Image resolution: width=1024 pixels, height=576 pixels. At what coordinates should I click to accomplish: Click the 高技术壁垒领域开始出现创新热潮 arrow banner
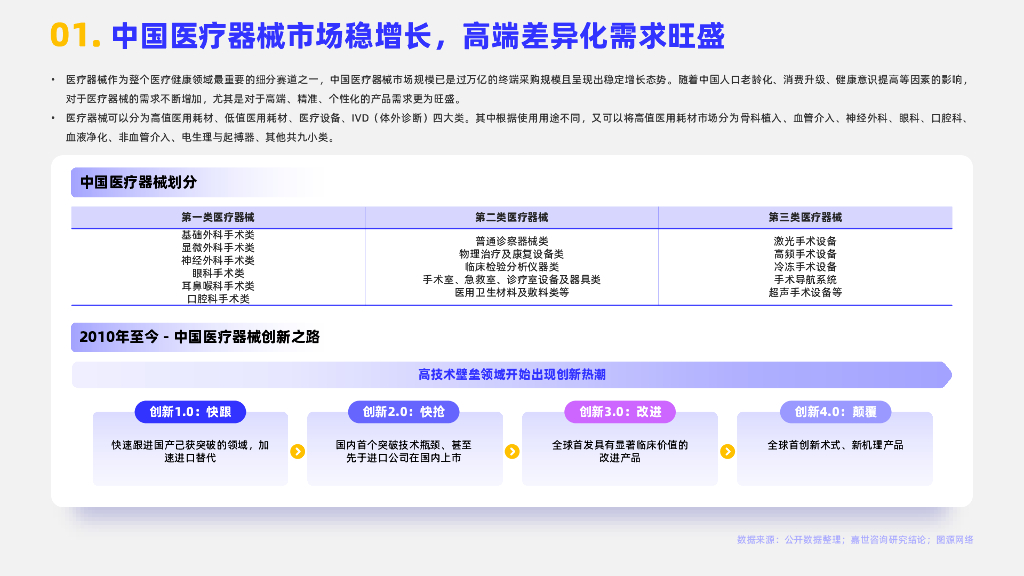[x=511, y=375]
